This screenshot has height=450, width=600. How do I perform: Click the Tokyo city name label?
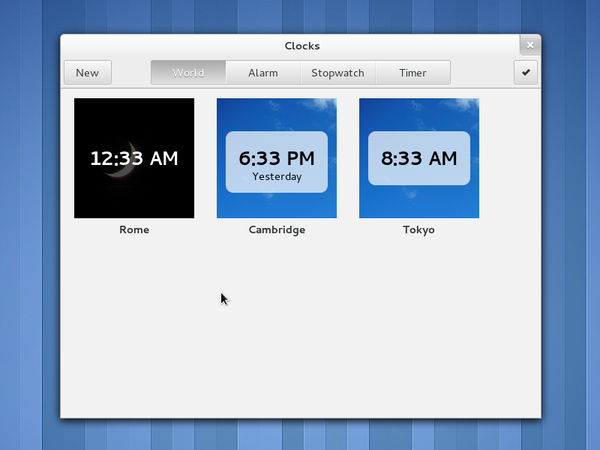418,230
